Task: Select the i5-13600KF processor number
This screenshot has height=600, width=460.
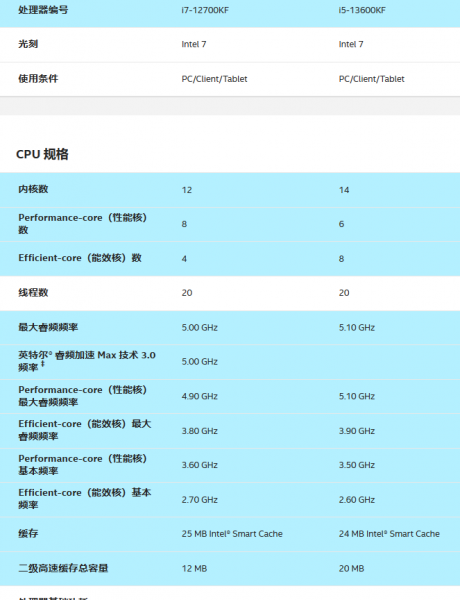Action: coord(362,10)
